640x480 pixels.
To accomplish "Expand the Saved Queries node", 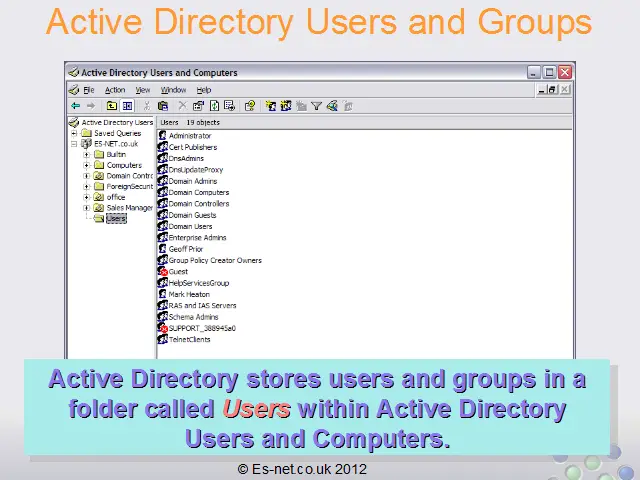I will tap(74, 133).
